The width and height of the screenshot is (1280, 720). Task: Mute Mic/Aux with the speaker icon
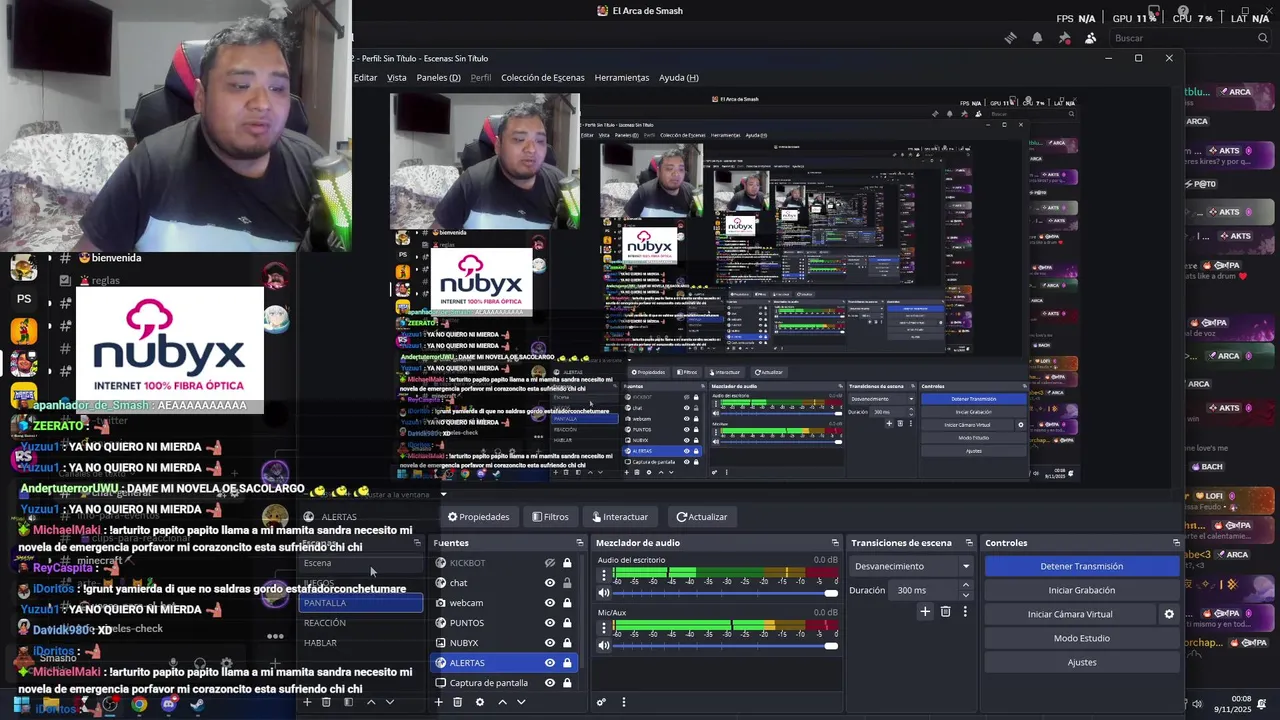(603, 646)
